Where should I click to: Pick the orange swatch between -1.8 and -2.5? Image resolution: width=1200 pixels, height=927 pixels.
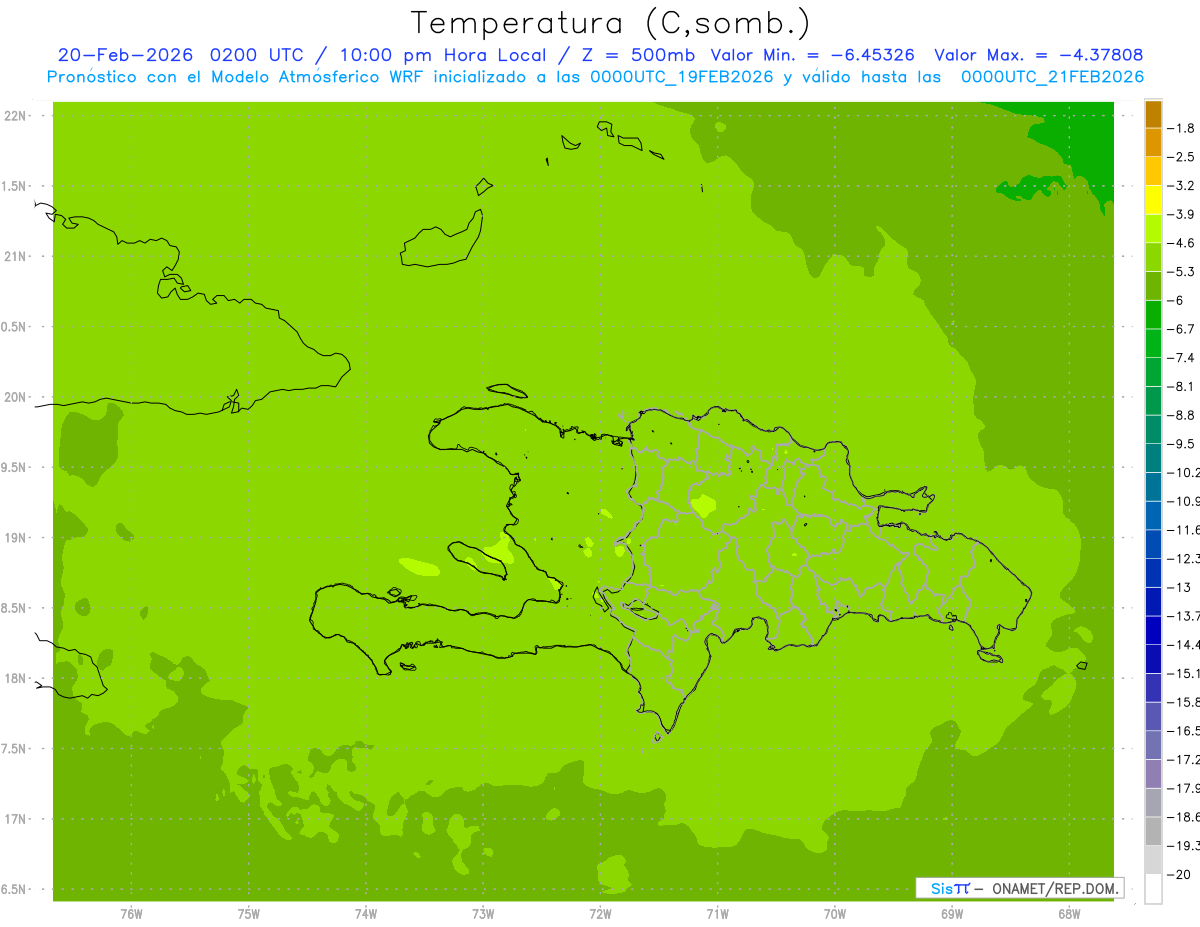(x=1153, y=143)
